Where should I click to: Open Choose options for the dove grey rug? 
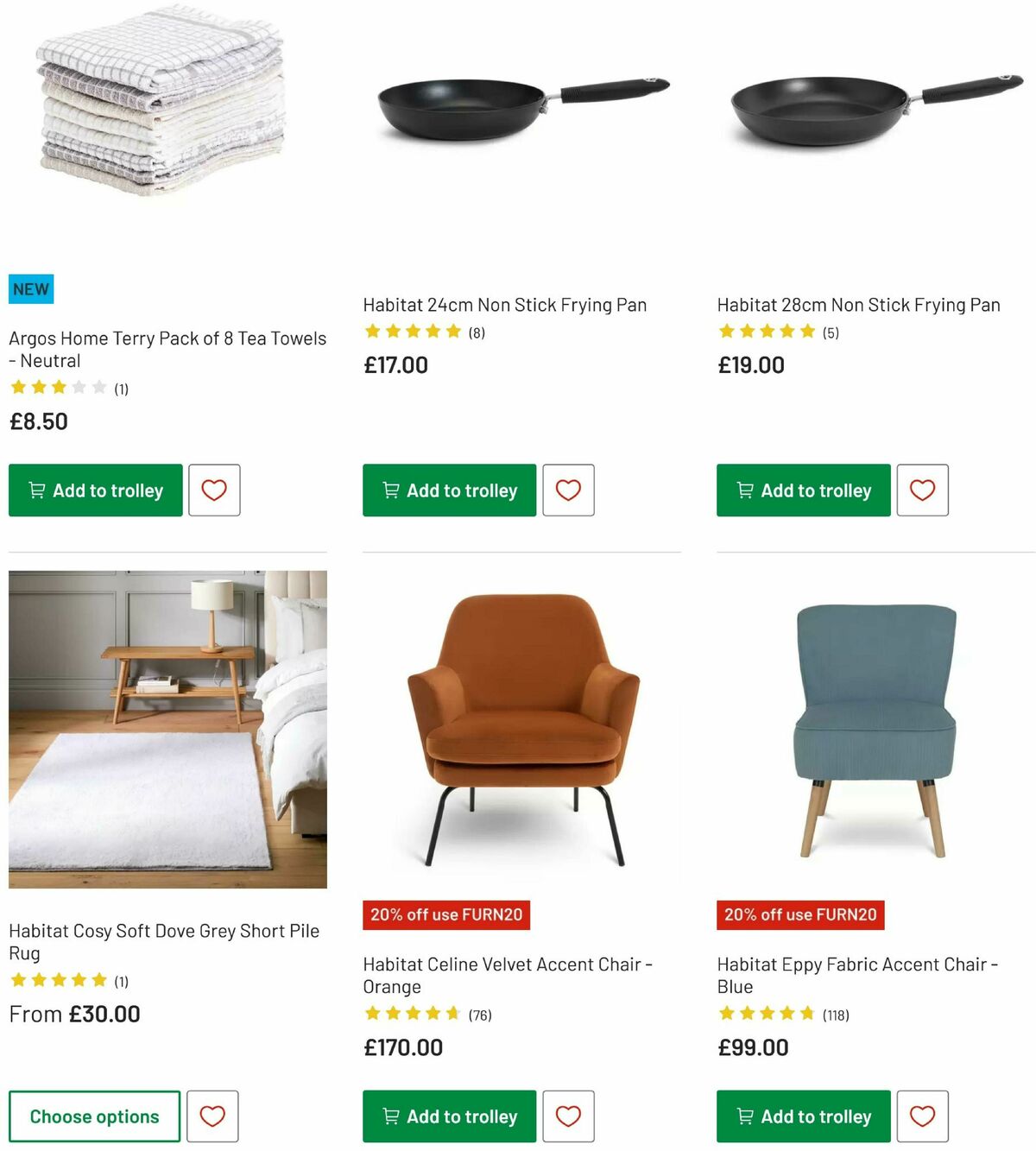coord(93,1116)
